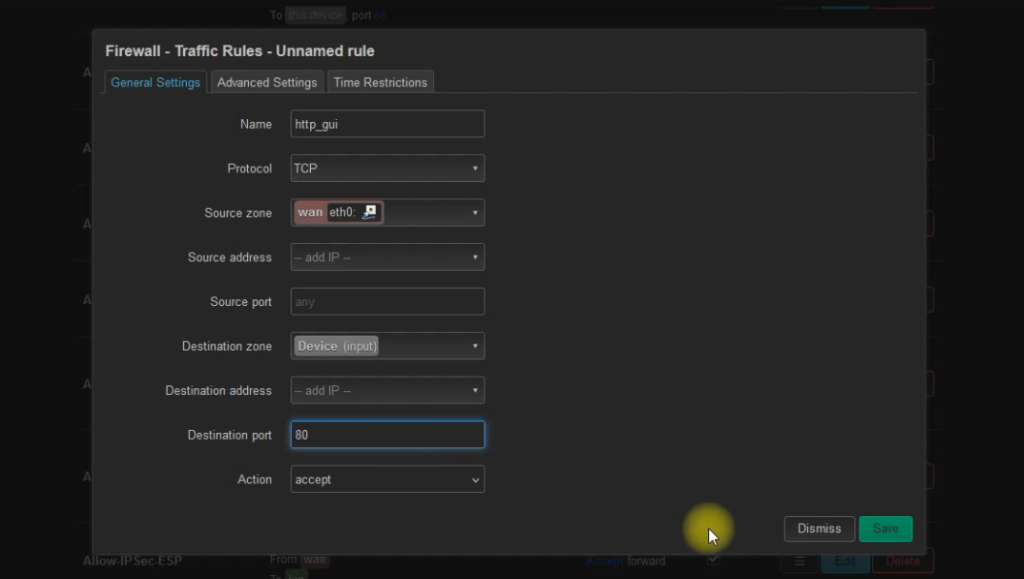Select the General Settings tab
Screen dimensions: 1024x579
(x=154, y=83)
